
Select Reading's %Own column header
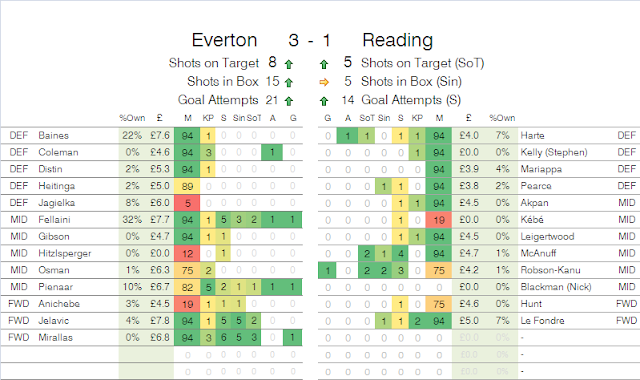tap(502, 118)
